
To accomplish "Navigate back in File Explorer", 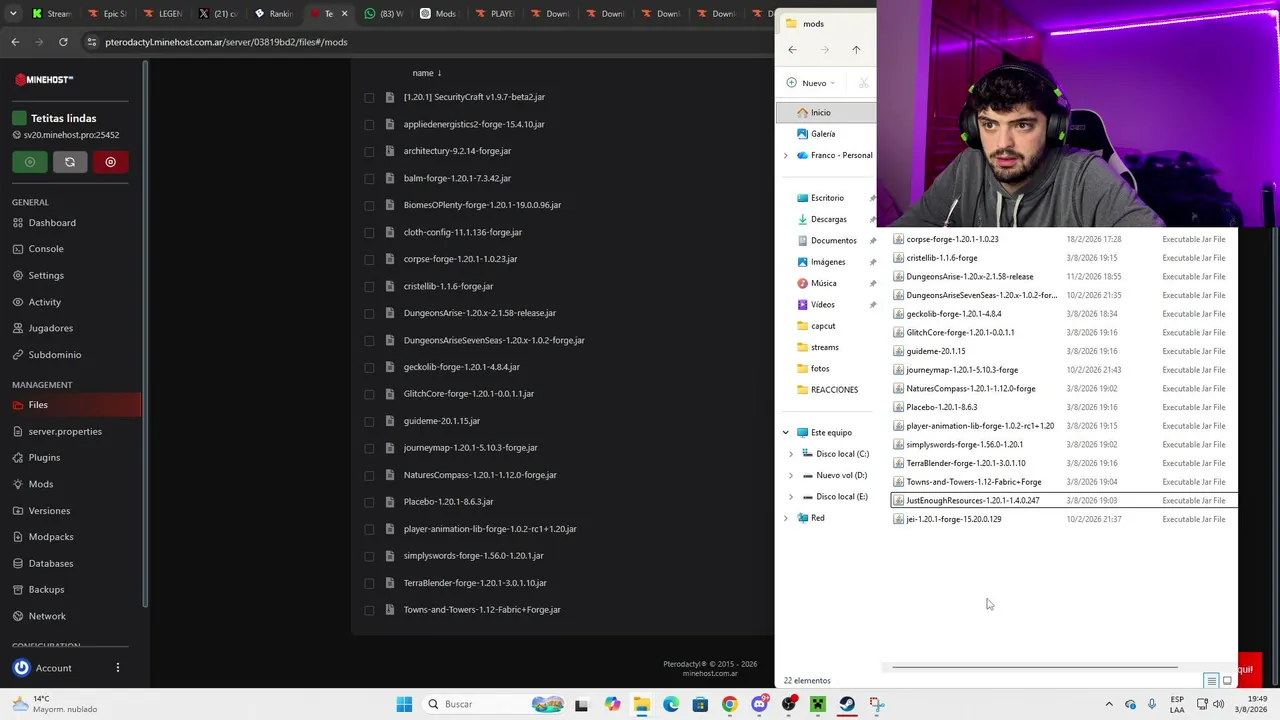I will click(792, 50).
